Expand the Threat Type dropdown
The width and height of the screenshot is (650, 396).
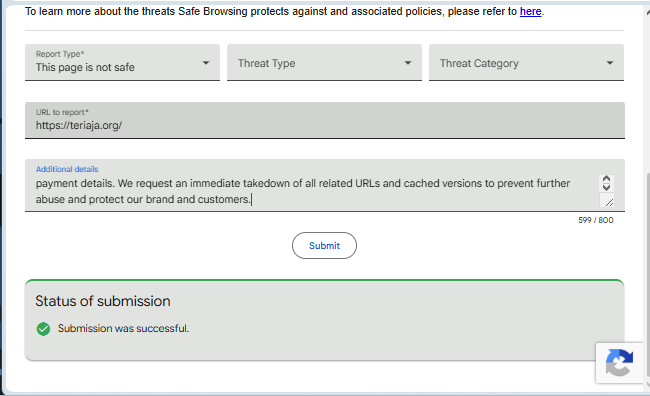coord(324,62)
